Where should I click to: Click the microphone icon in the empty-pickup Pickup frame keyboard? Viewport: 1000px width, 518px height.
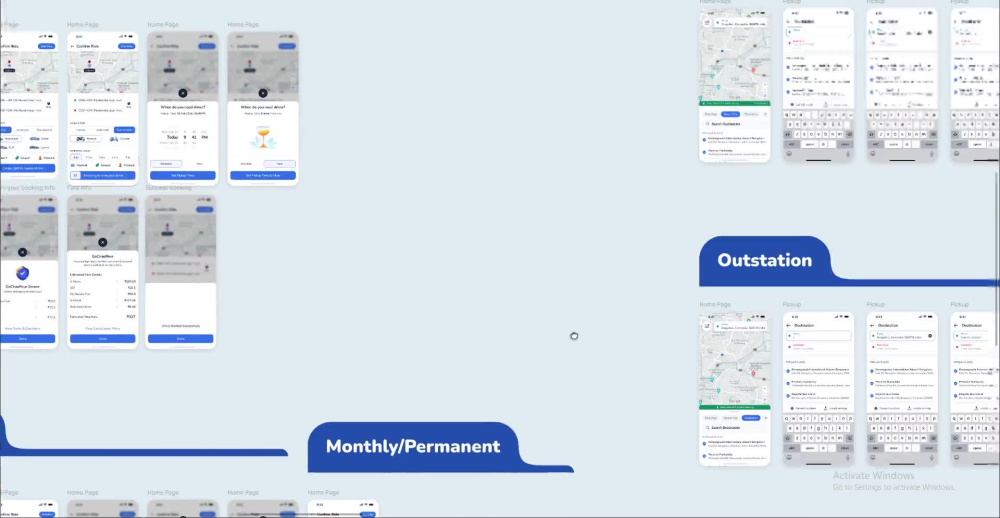coord(848,457)
